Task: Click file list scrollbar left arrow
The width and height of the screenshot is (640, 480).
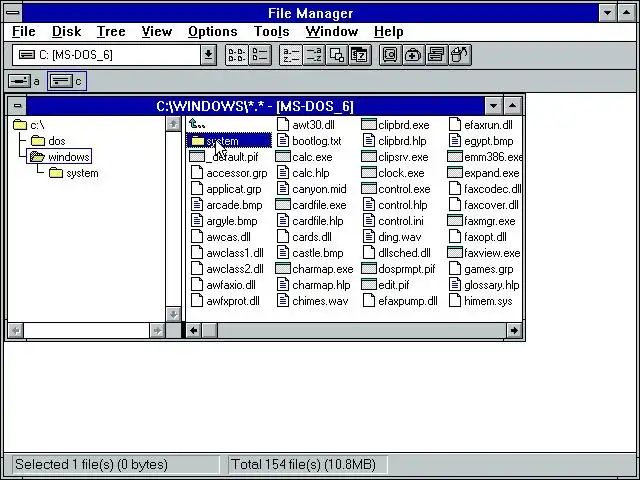Action: click(194, 330)
